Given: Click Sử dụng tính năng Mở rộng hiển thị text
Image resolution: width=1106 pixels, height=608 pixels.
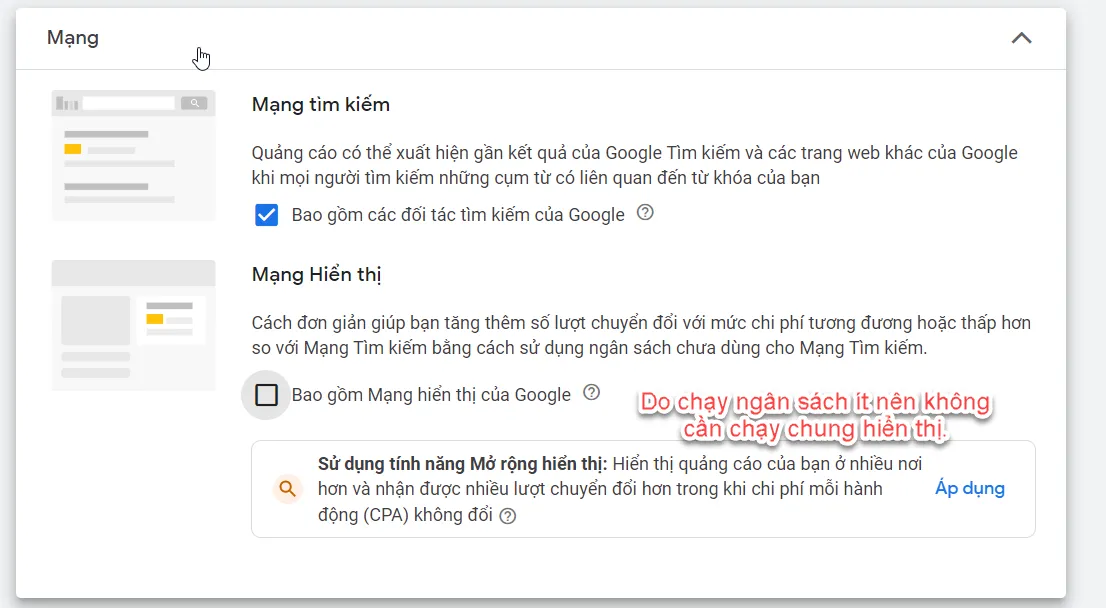Looking at the screenshot, I should (462, 463).
